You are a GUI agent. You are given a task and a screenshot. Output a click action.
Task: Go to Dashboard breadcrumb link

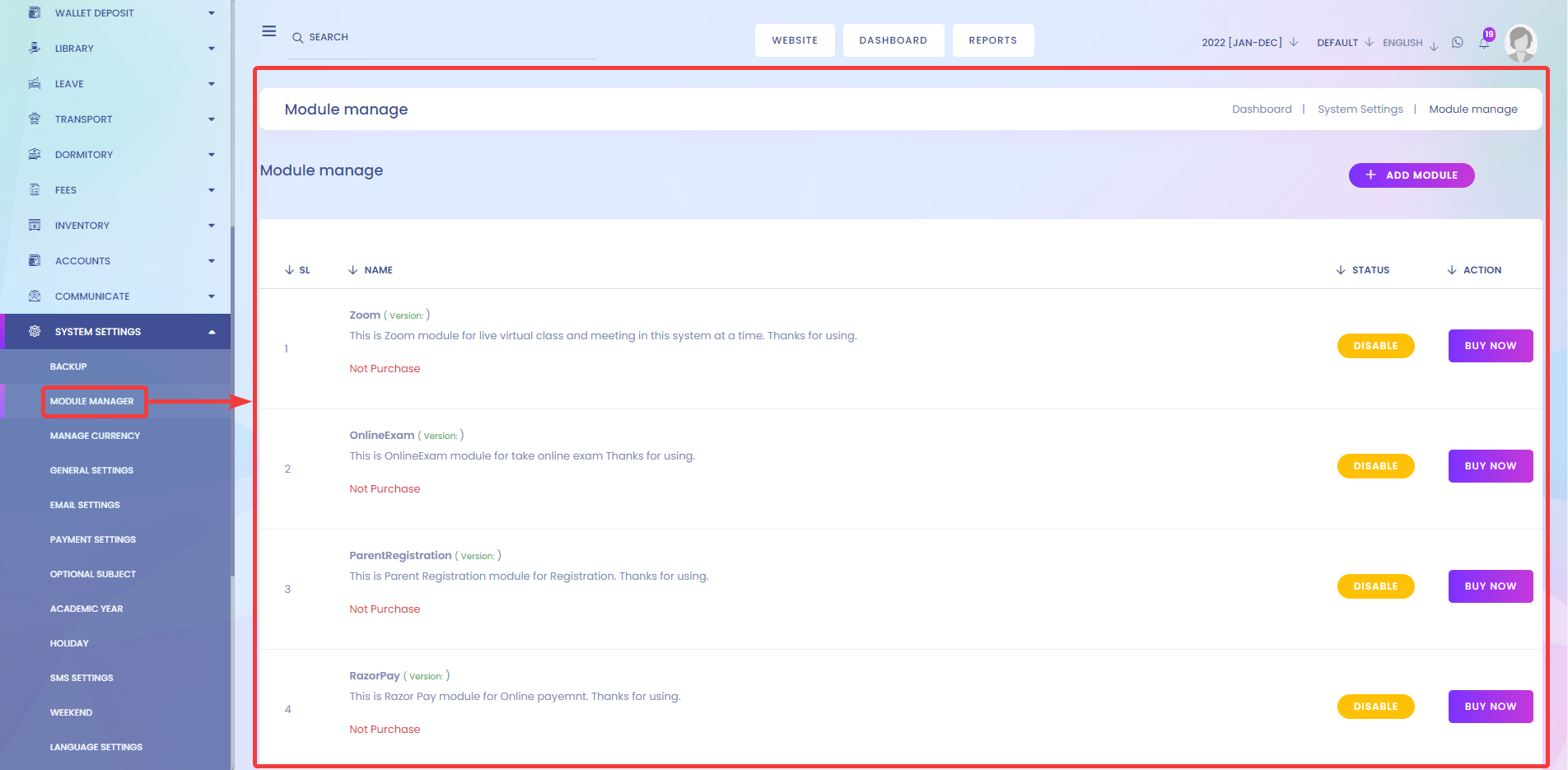click(x=1262, y=110)
